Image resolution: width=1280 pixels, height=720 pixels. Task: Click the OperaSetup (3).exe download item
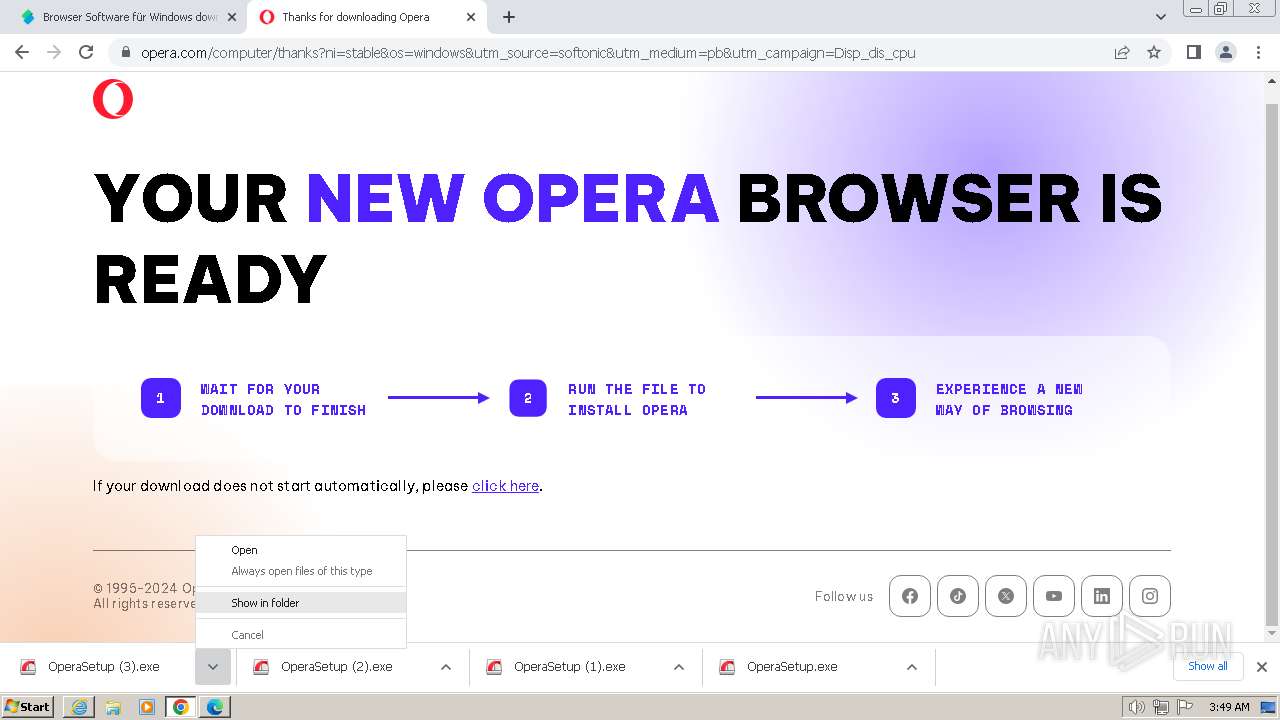coord(103,667)
